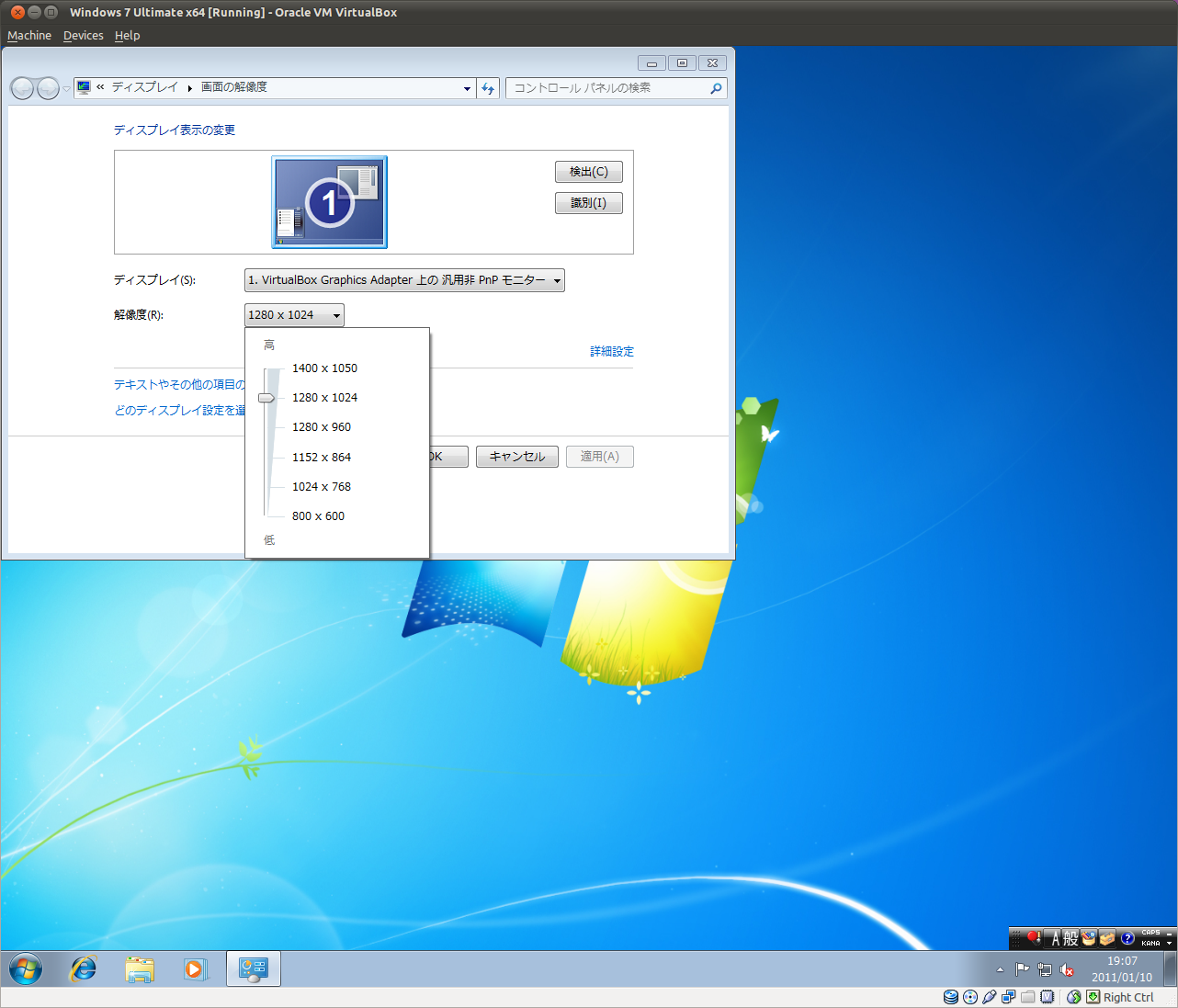Go back in Control Panel navigation
This screenshot has height=1008, width=1178.
22,88
